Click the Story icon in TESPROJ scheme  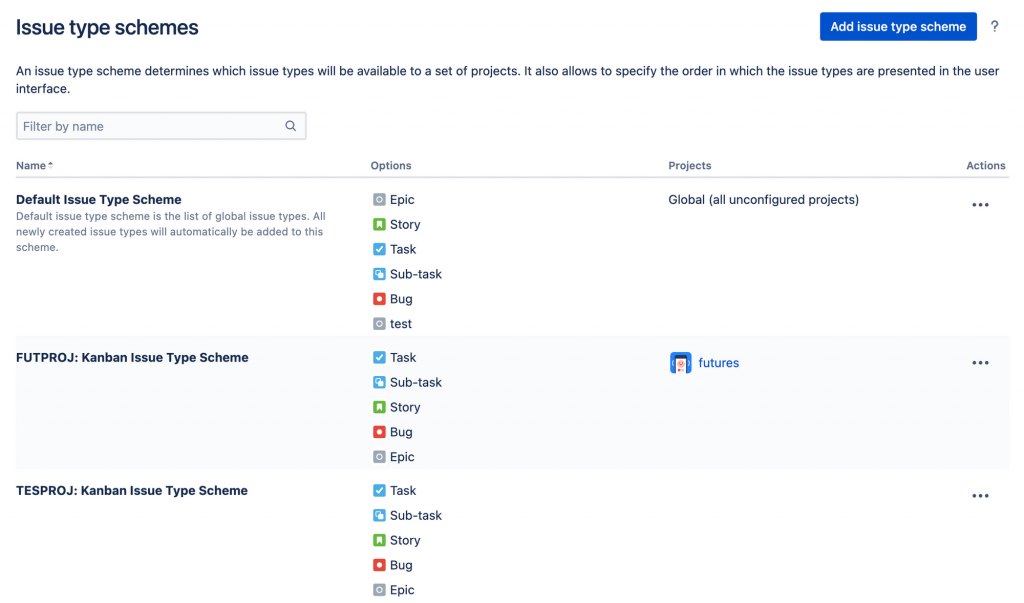[x=379, y=540]
